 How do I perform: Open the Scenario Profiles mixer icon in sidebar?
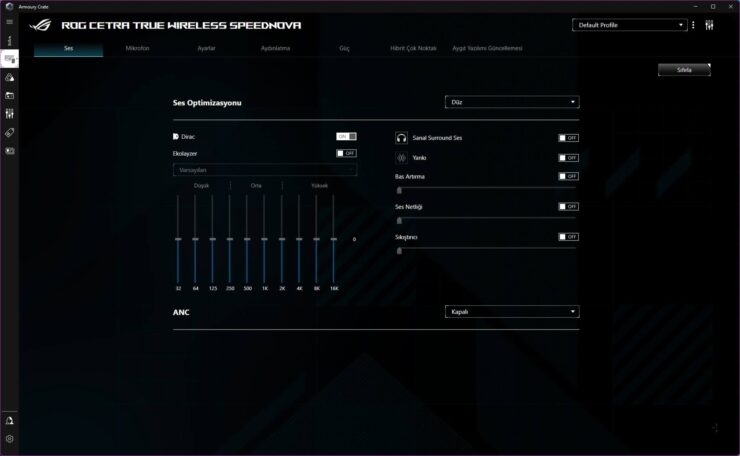click(9, 114)
